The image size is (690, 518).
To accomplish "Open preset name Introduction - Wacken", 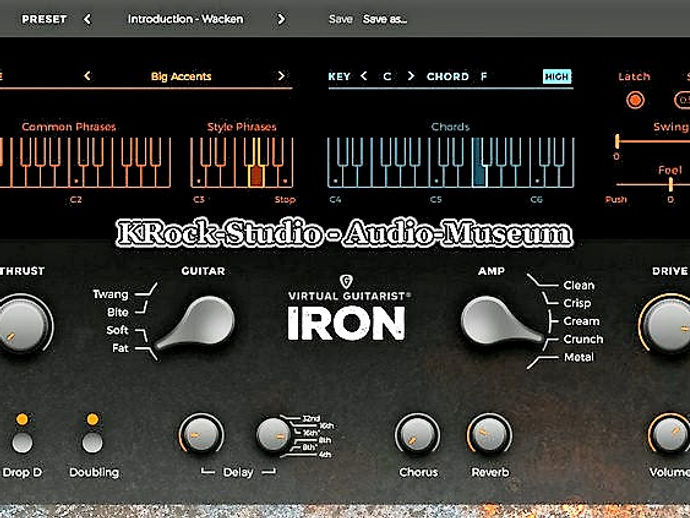I will click(185, 19).
